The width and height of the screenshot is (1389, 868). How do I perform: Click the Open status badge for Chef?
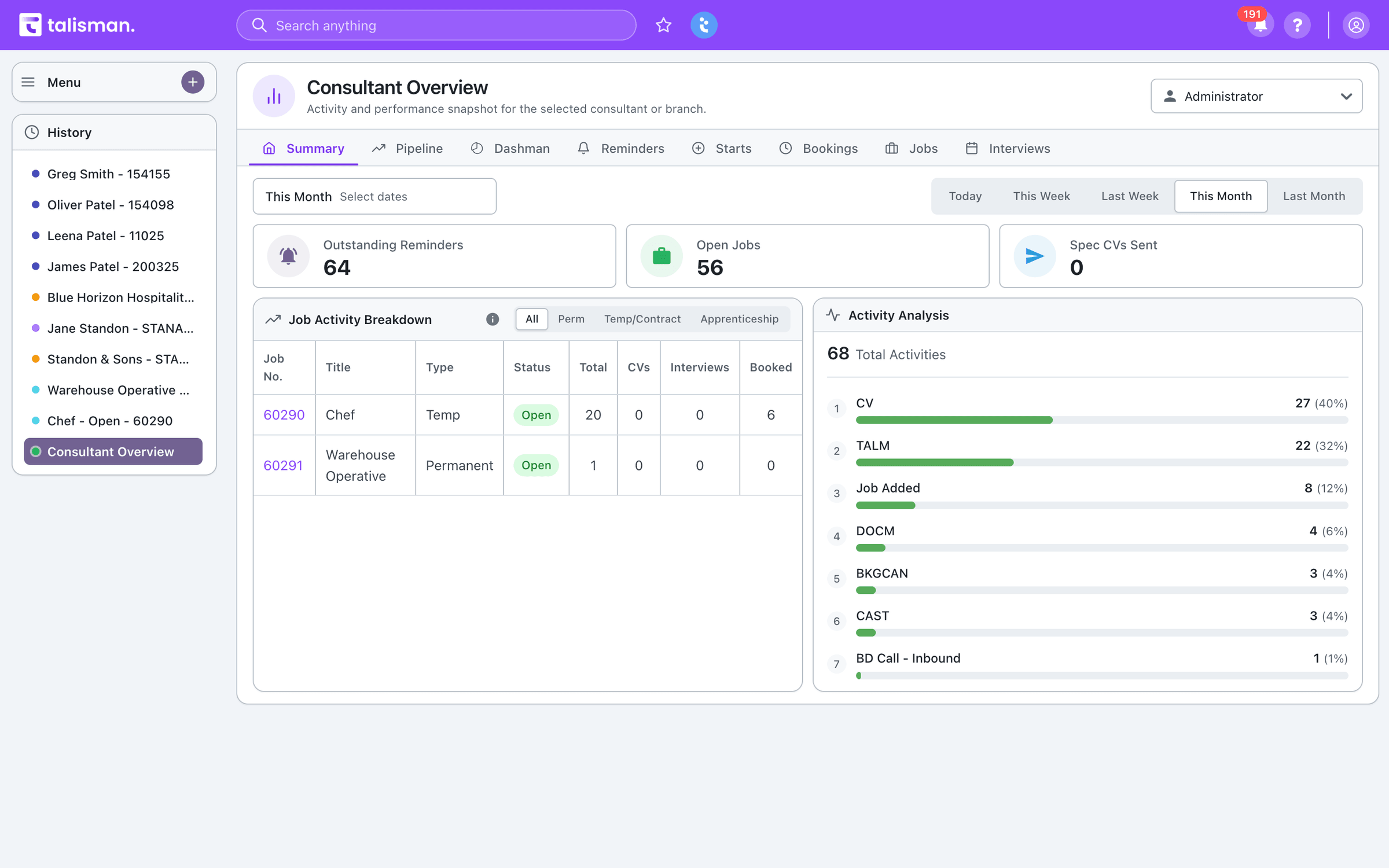536,415
